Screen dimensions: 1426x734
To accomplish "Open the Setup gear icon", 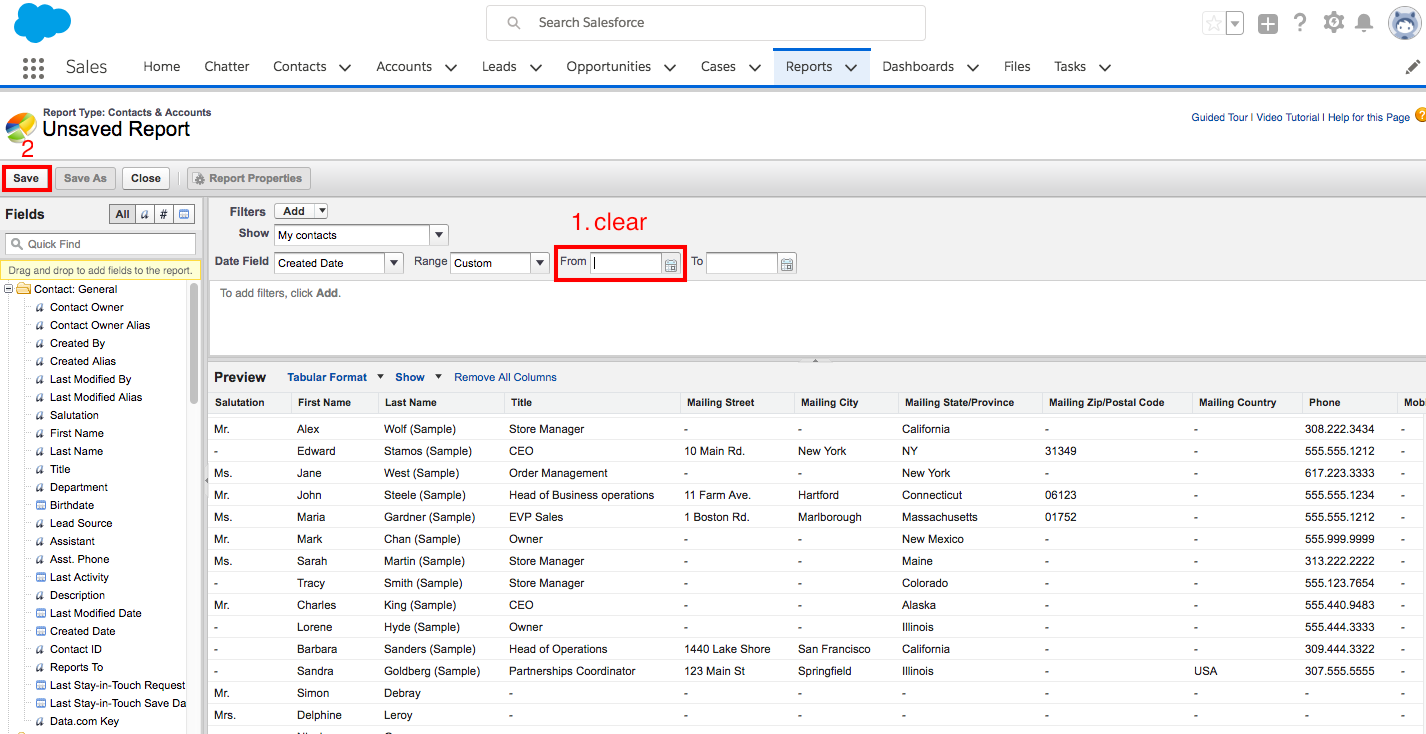I will 1333,22.
